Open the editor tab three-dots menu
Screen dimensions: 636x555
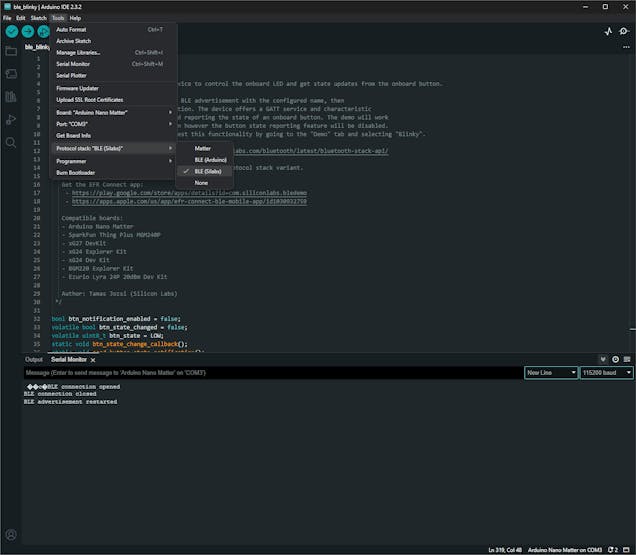click(626, 47)
